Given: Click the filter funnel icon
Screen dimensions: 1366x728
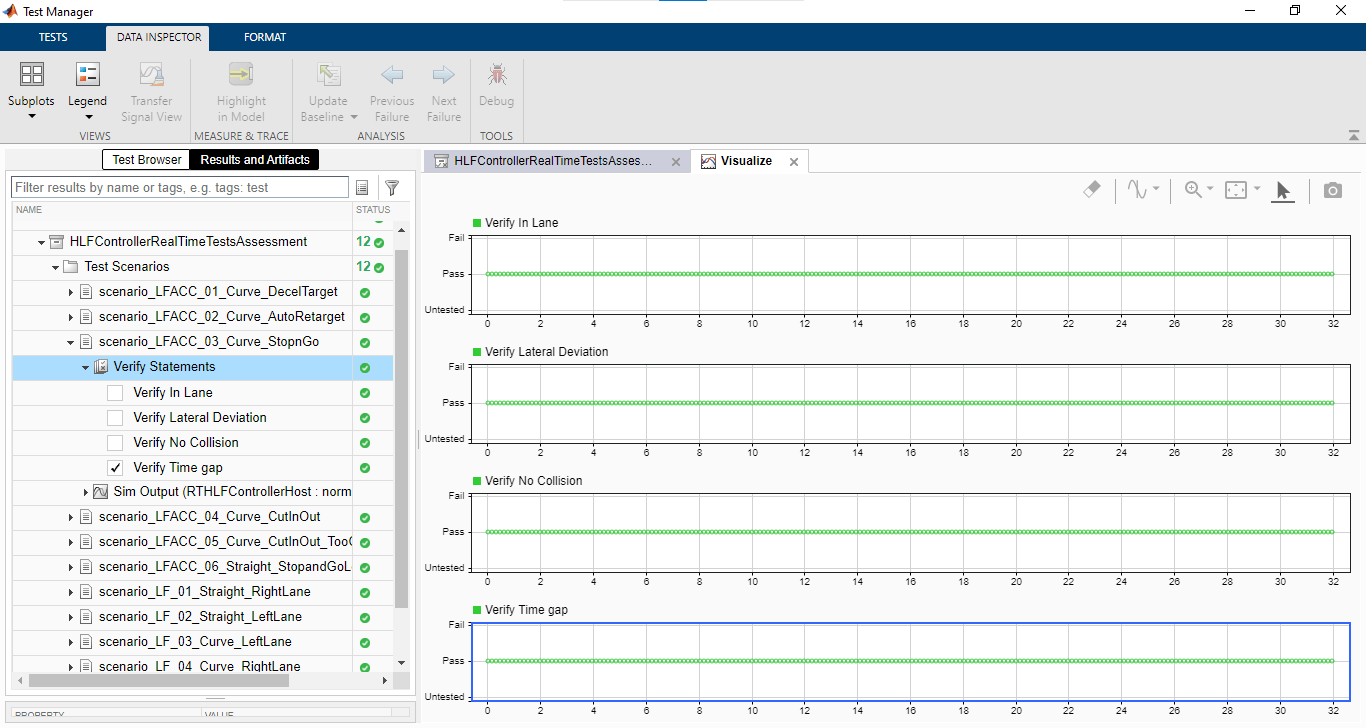Looking at the screenshot, I should pyautogui.click(x=392, y=188).
